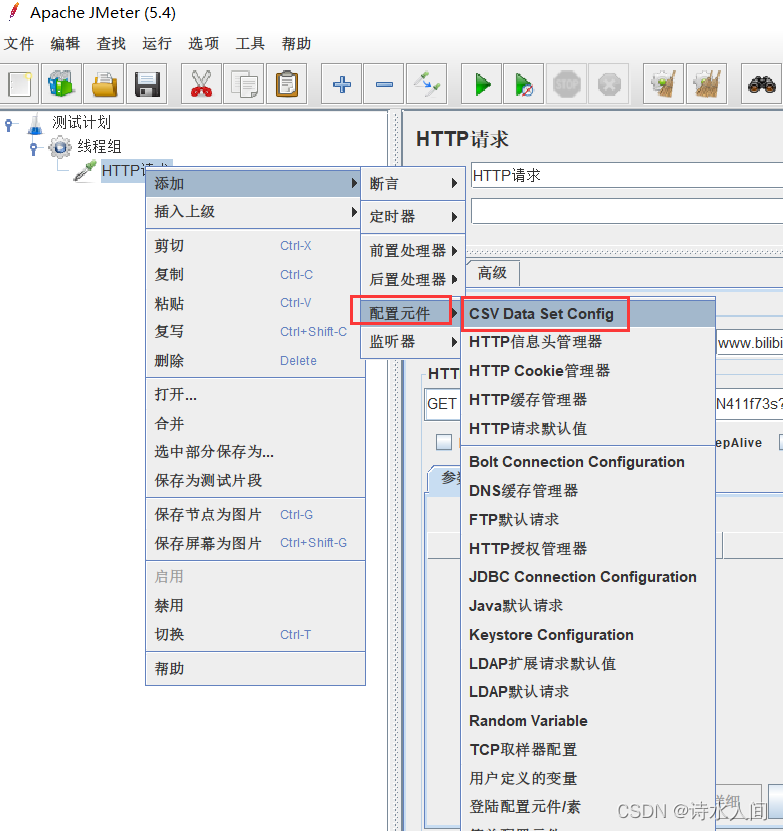Select 线程组 in the tree
Viewport: 783px width, 831px height.
pos(99,147)
